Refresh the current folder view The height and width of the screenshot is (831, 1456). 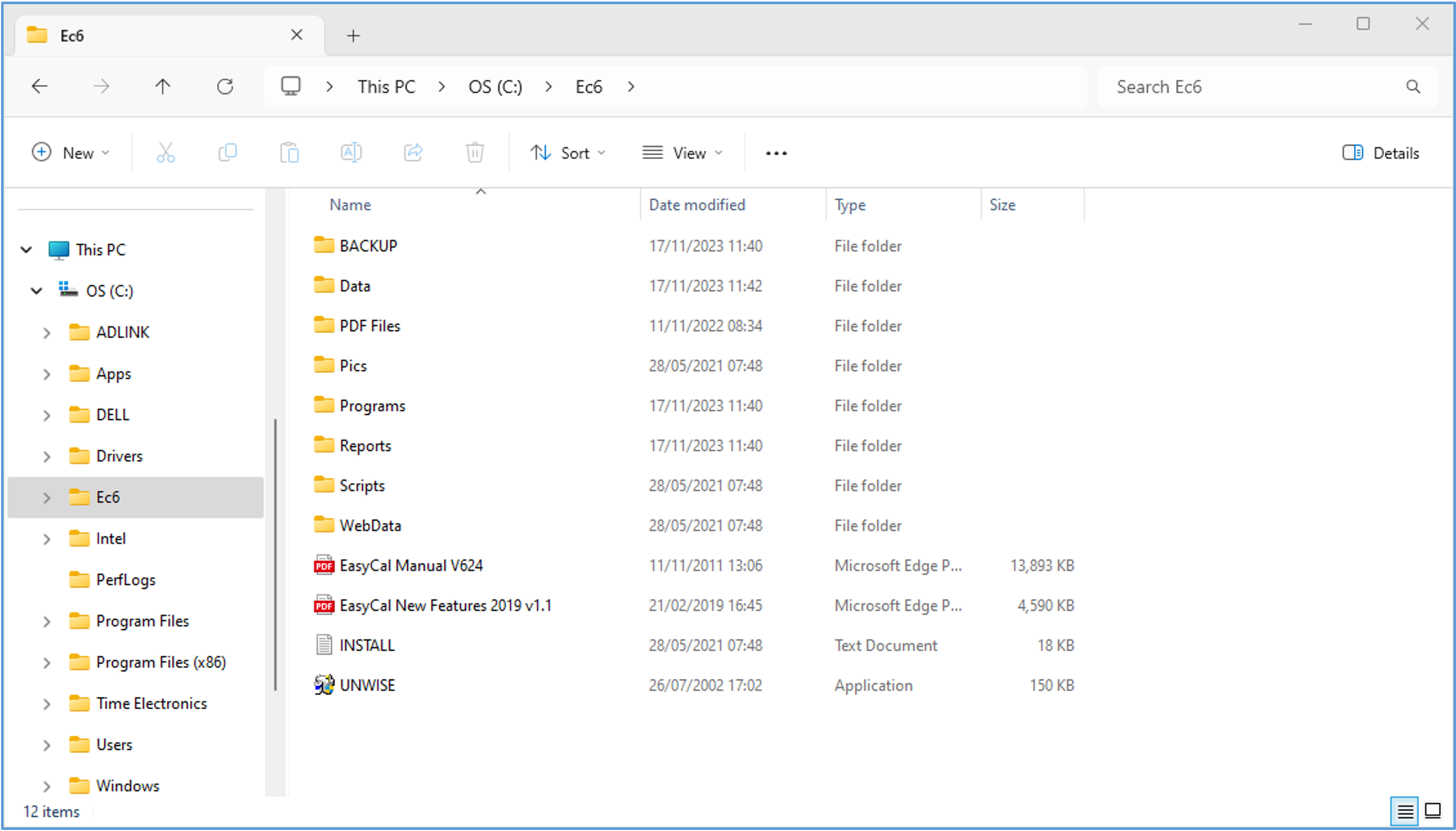(x=225, y=87)
